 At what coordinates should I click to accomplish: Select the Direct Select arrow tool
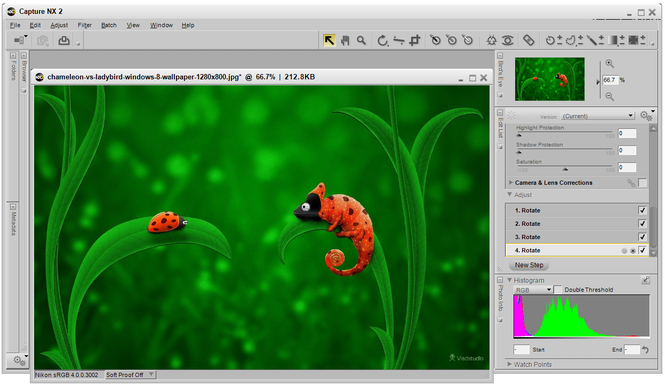click(x=329, y=40)
